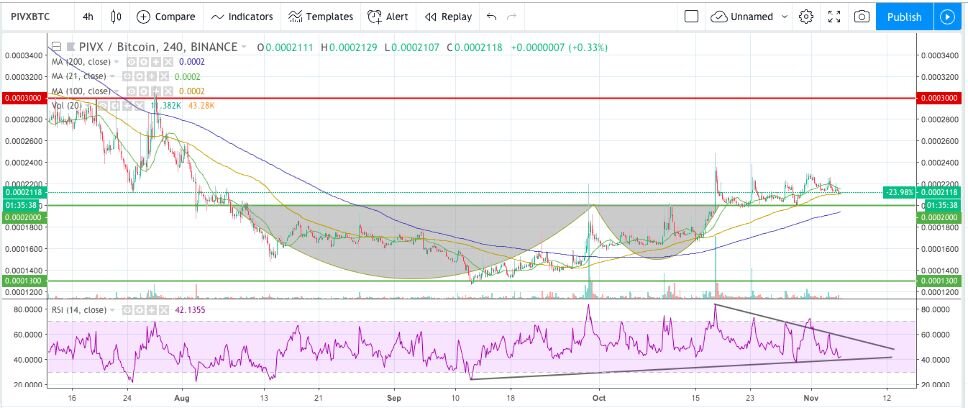Click the Nov date label on time axis
968x408 pixels.
(809, 398)
